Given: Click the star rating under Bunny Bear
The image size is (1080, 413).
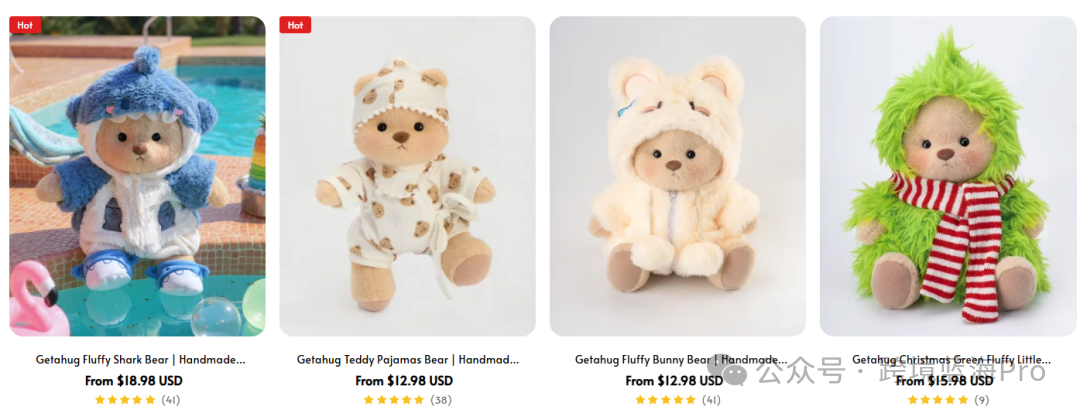Looking at the screenshot, I should tap(665, 399).
